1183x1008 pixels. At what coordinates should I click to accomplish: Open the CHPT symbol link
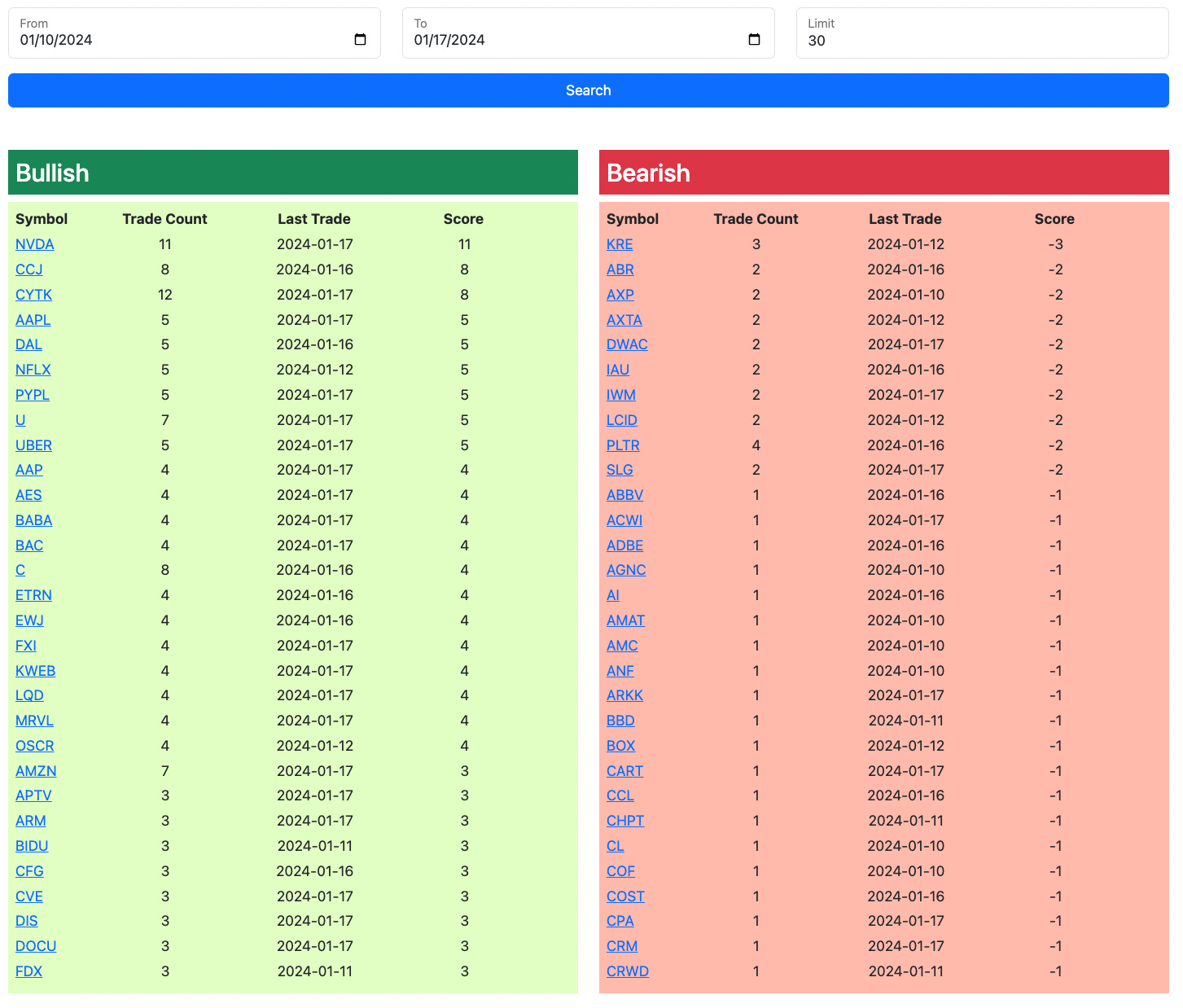pos(625,821)
